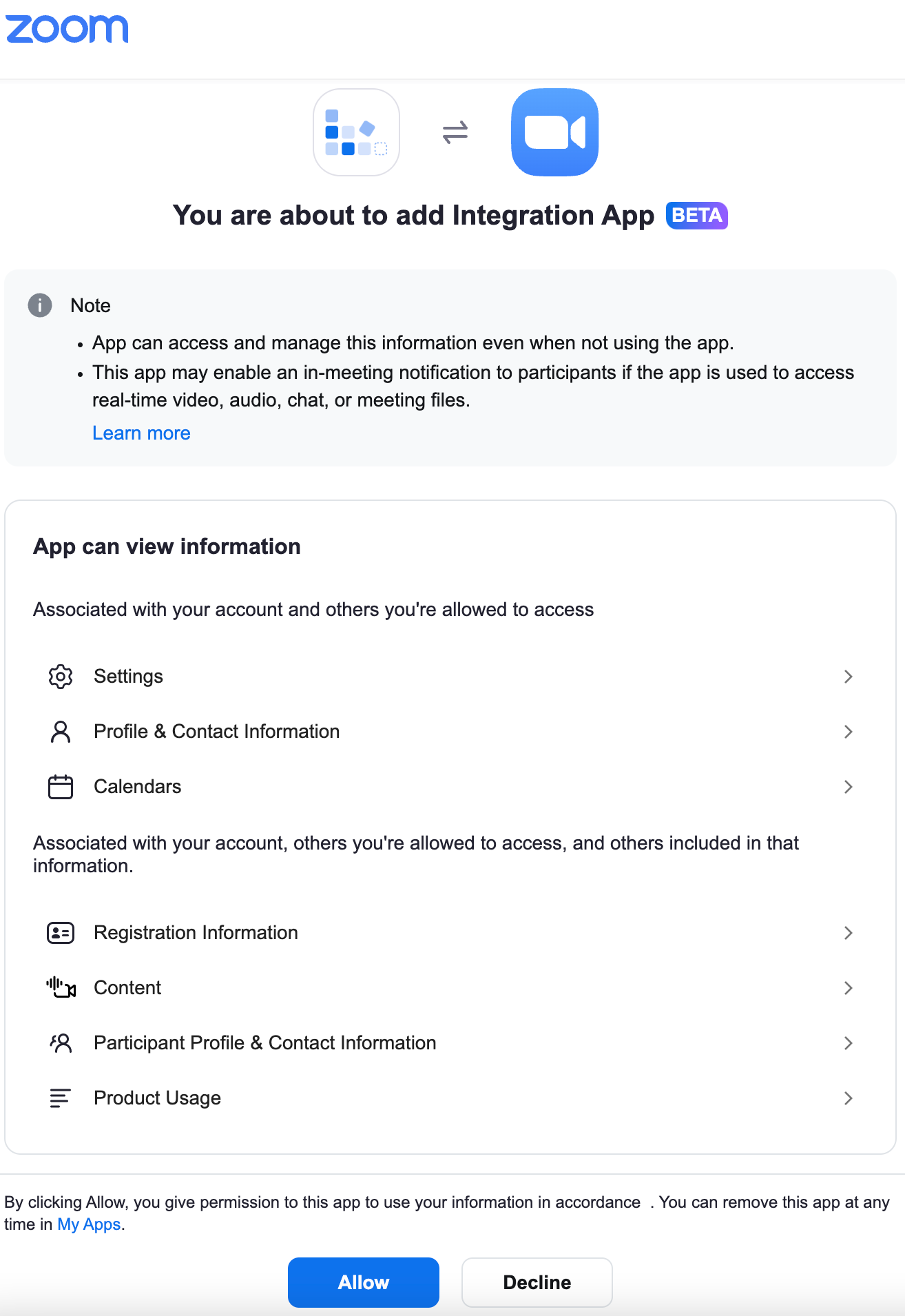Click the lines icon next to Product Usage
The image size is (905, 1316).
pyautogui.click(x=61, y=1098)
